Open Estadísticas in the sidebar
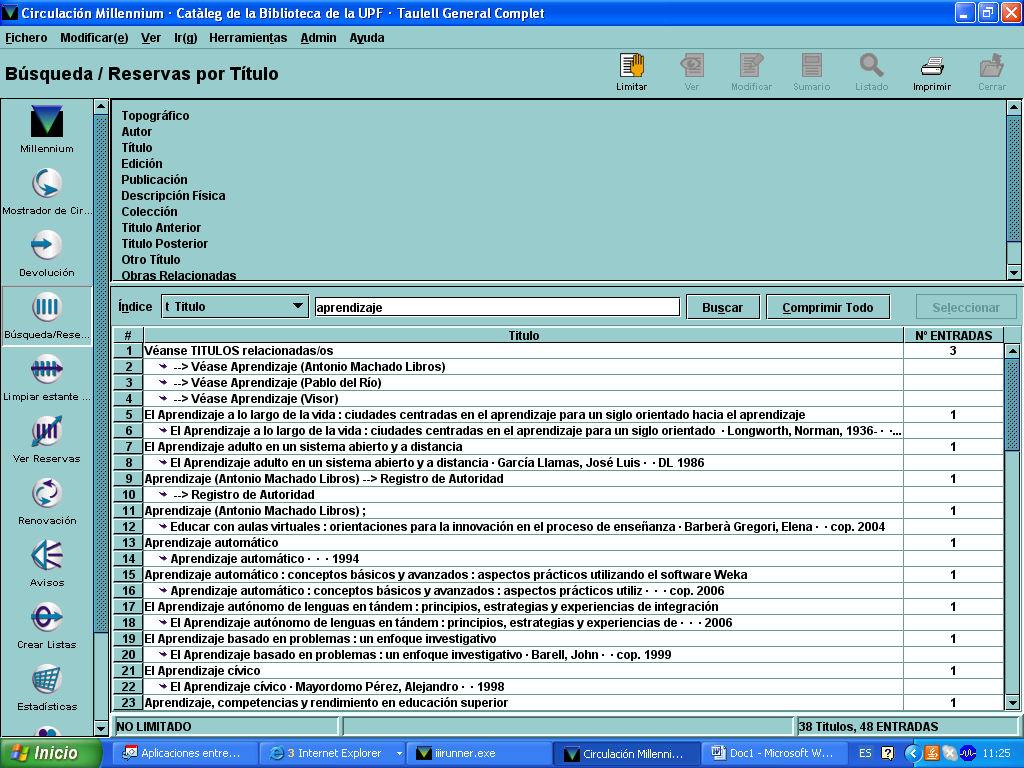 (46, 679)
